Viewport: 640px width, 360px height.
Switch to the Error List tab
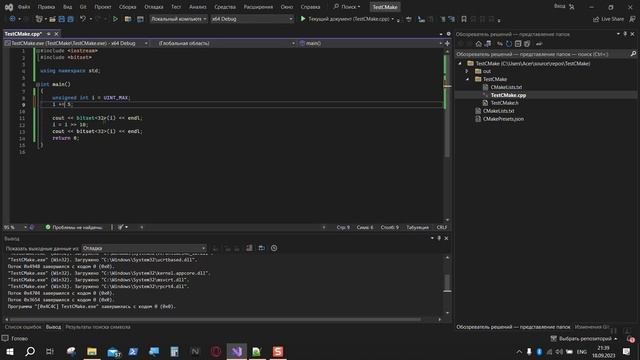click(23, 327)
